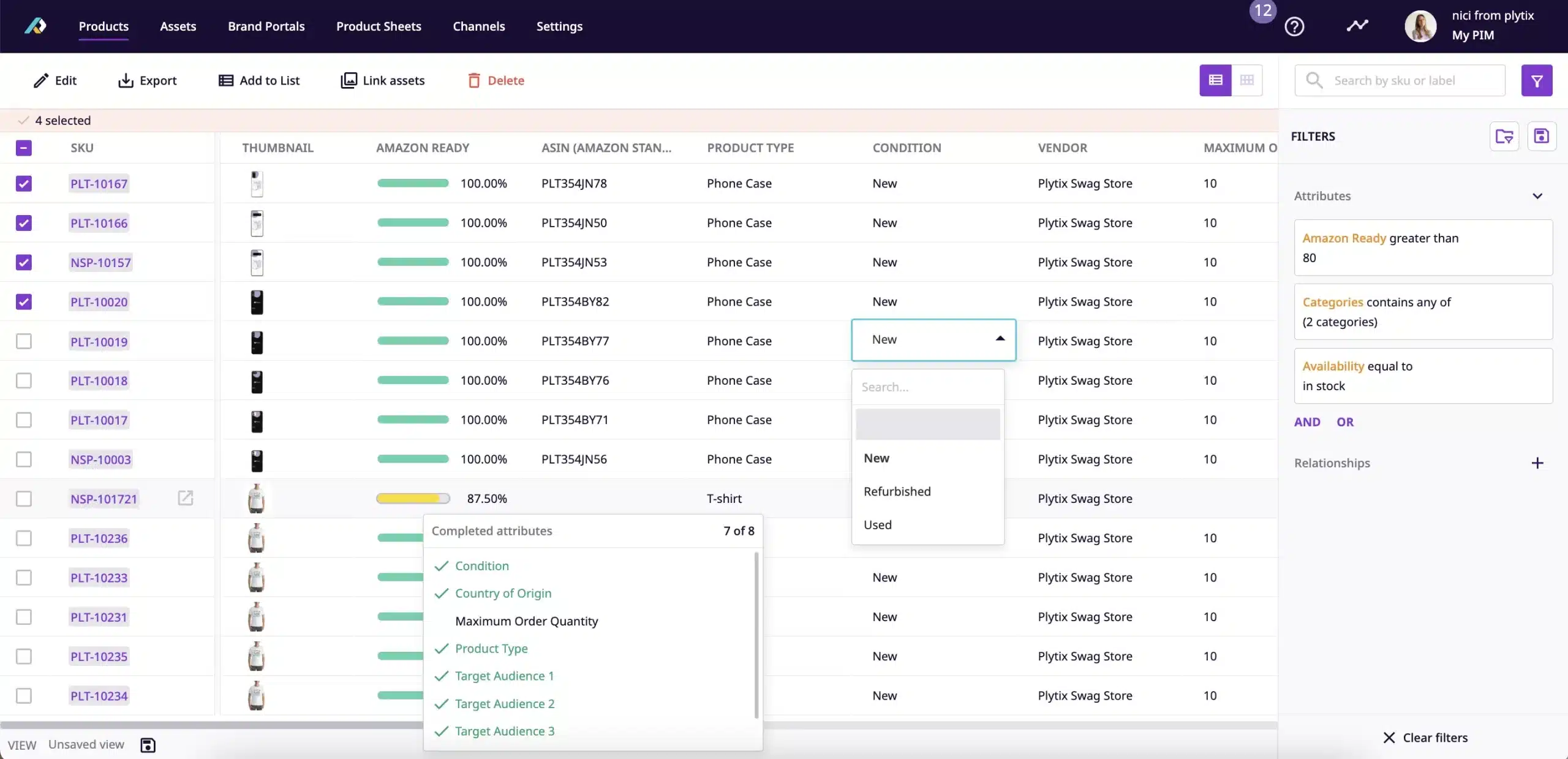Click the red Delete button
This screenshot has height=759, width=1568.
click(x=496, y=80)
